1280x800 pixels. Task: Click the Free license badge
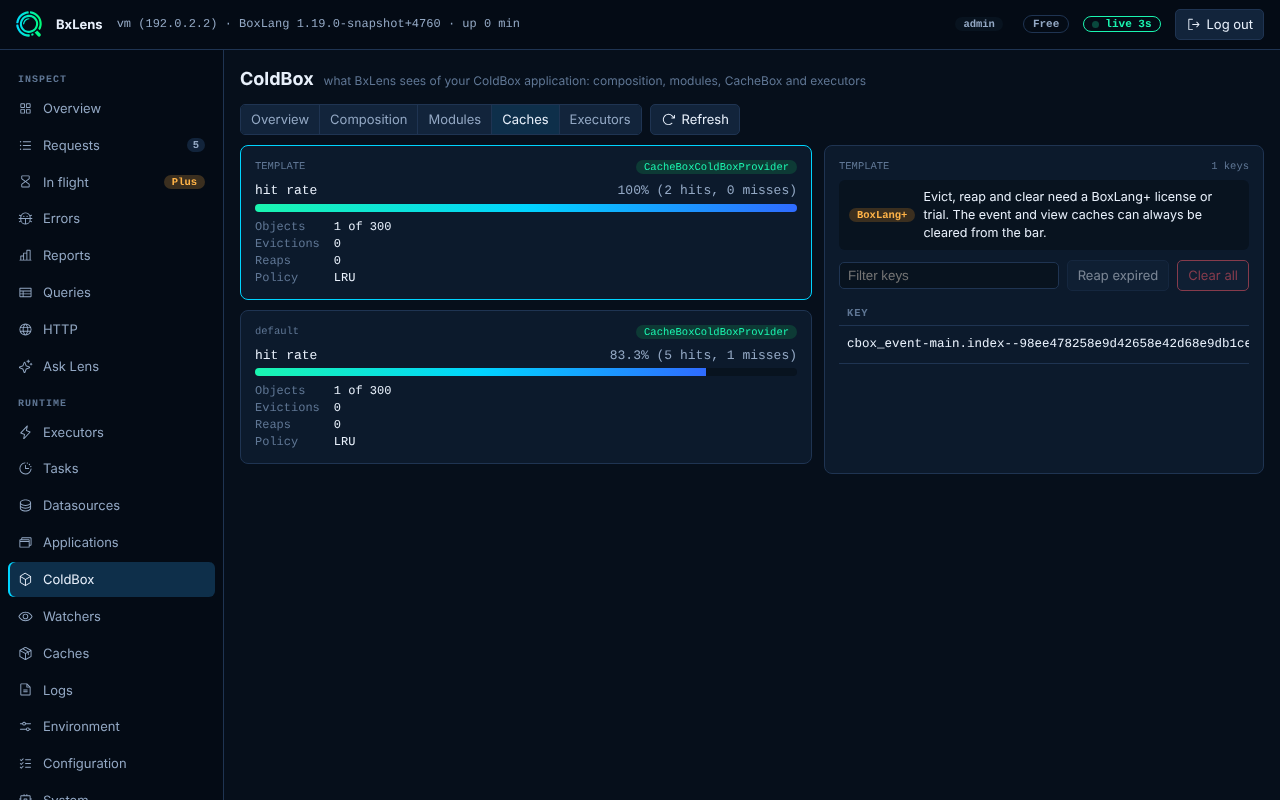tap(1046, 24)
